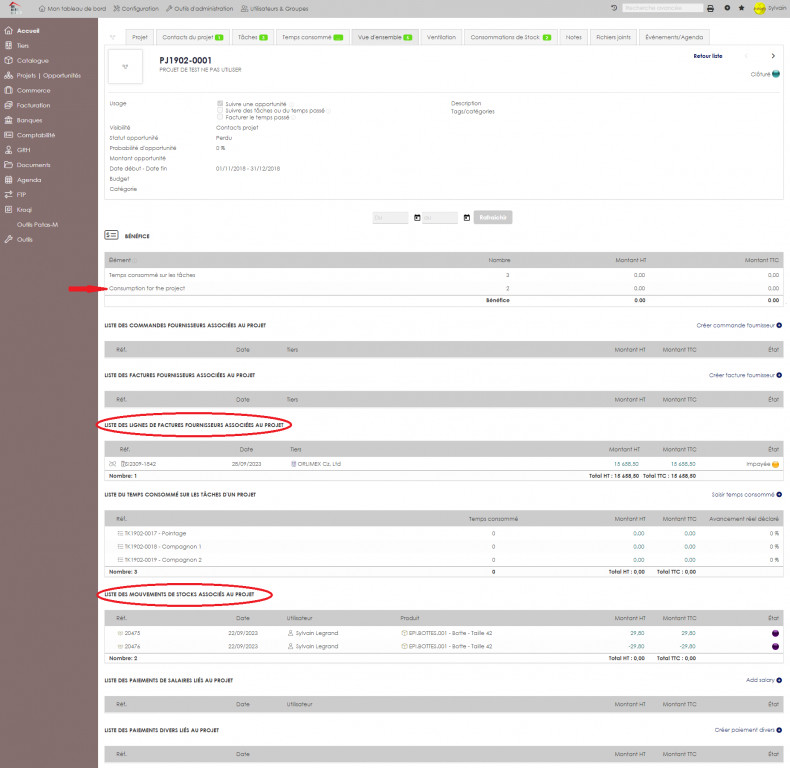This screenshot has width=790, height=768.
Task: Click plus icon beside Créer commande fournisseur
Action: tap(779, 326)
